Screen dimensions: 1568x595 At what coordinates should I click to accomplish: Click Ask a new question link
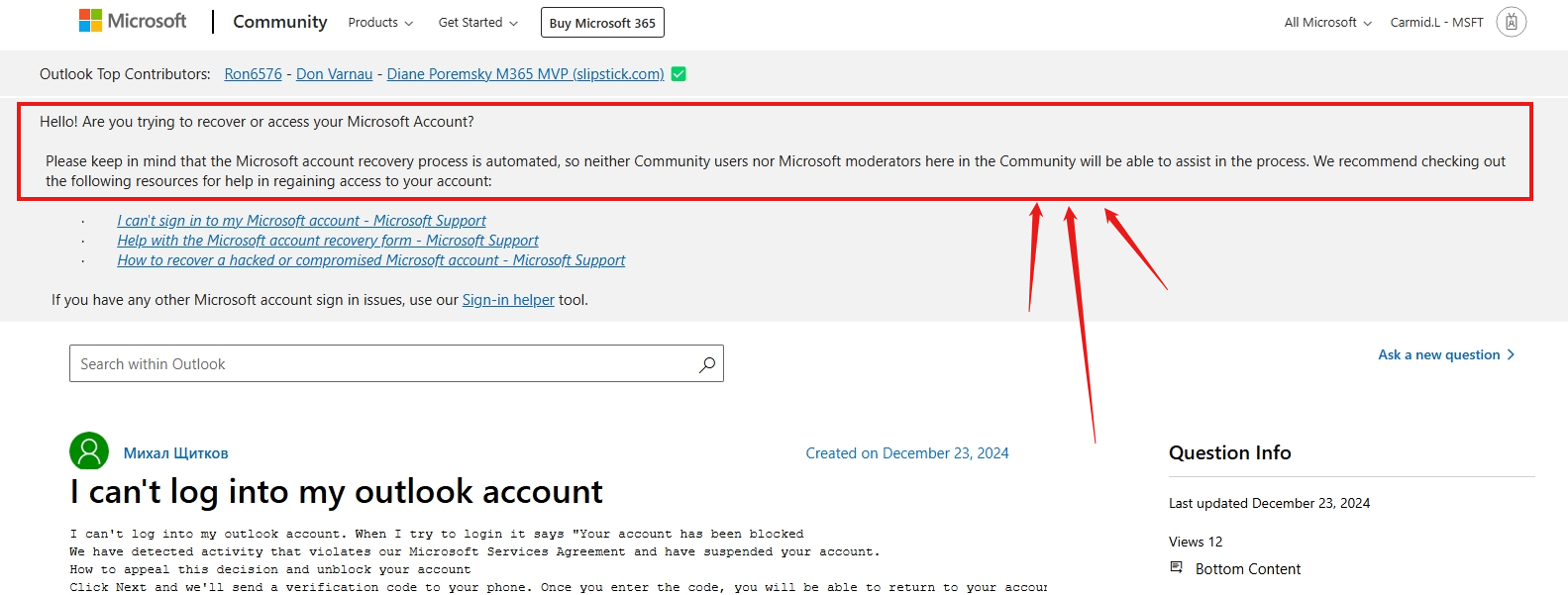(x=1438, y=354)
